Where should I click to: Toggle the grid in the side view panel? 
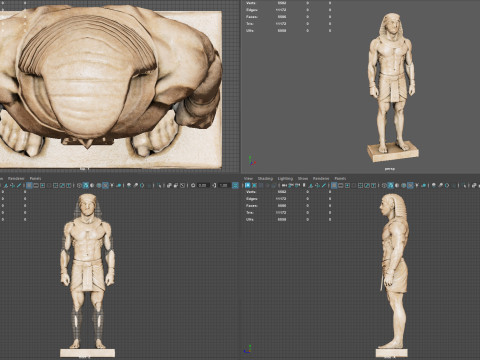(334, 185)
